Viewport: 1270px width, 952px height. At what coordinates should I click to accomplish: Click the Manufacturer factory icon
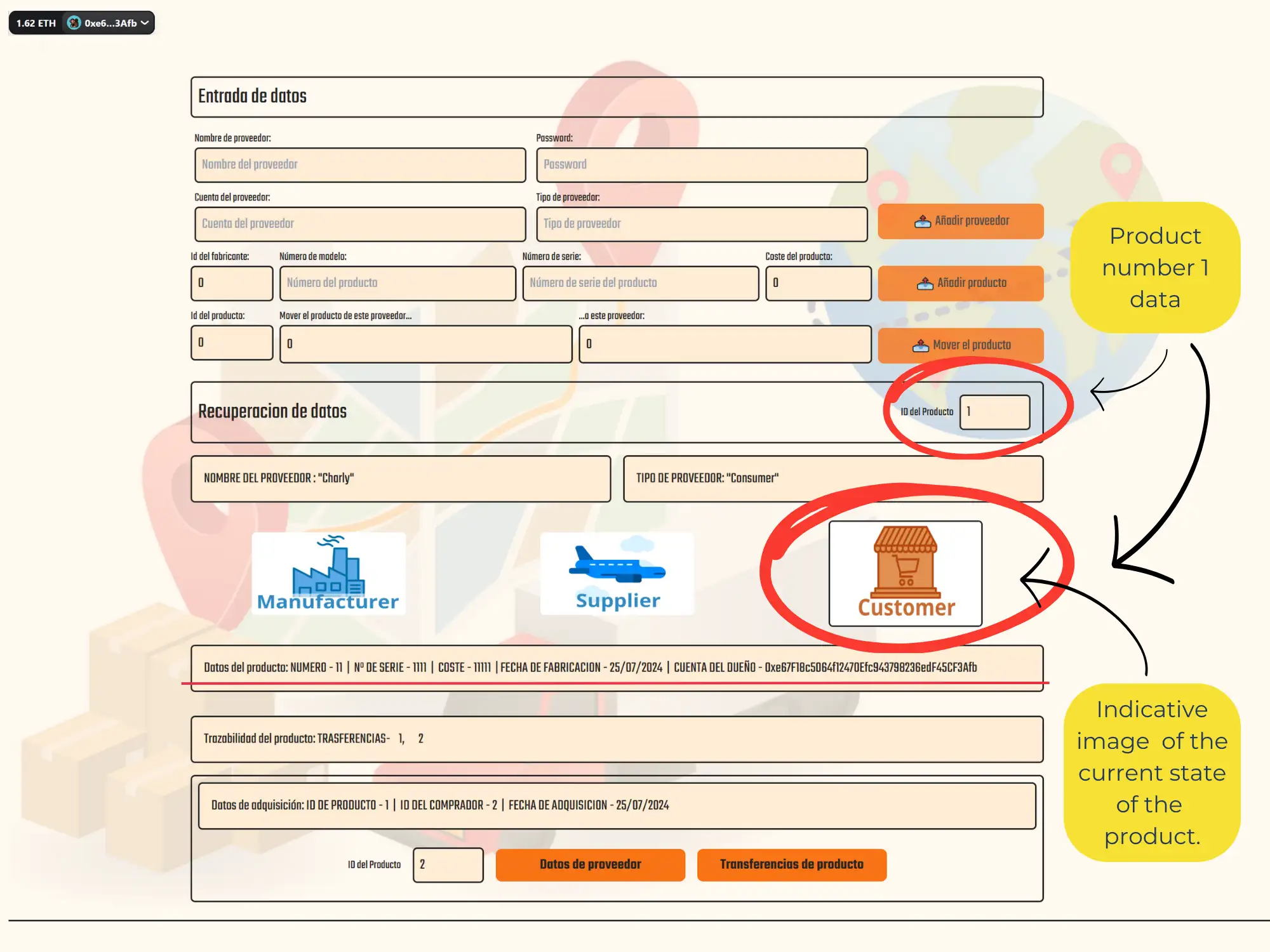pyautogui.click(x=328, y=573)
